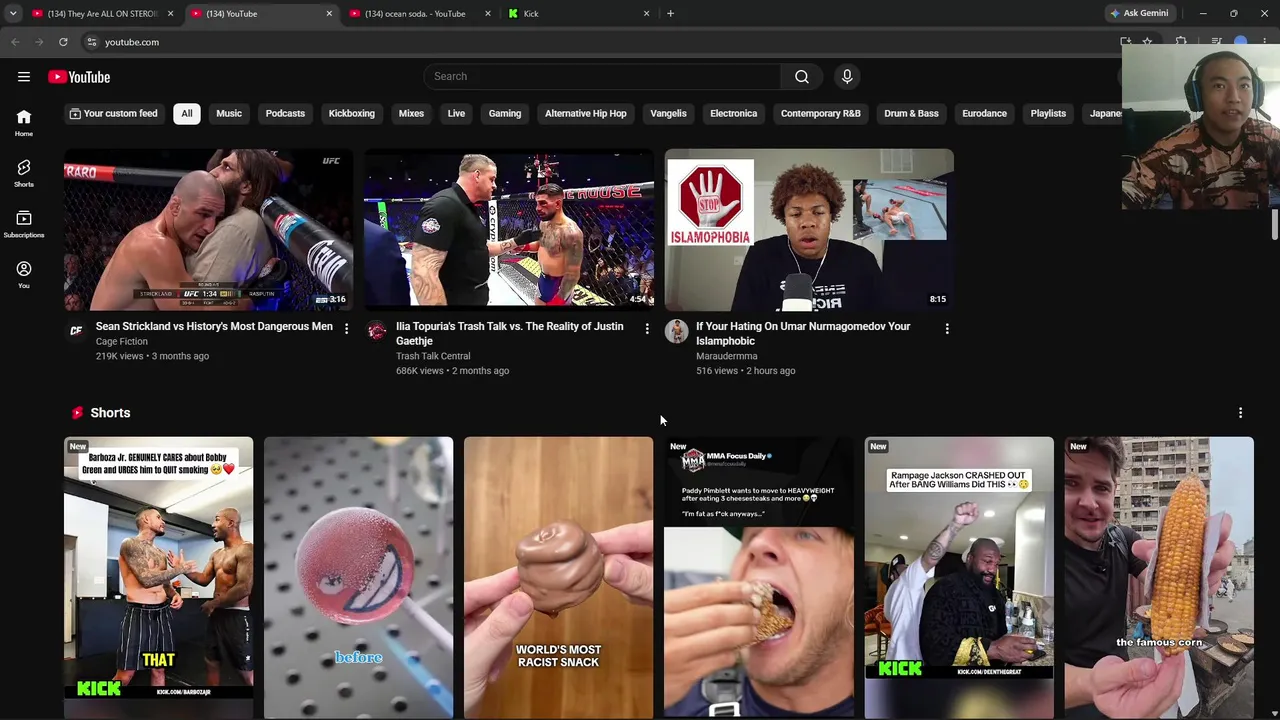Play the Ilia Topuria video thumbnail

pyautogui.click(x=509, y=230)
